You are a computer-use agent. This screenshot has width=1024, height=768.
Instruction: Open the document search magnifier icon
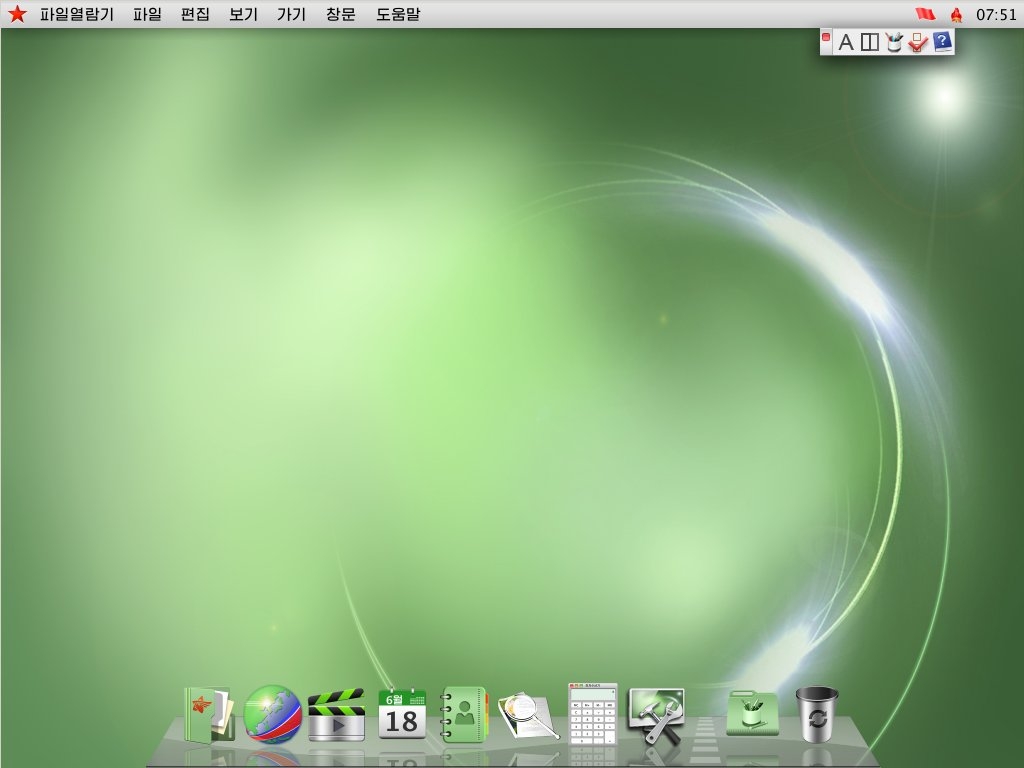527,712
